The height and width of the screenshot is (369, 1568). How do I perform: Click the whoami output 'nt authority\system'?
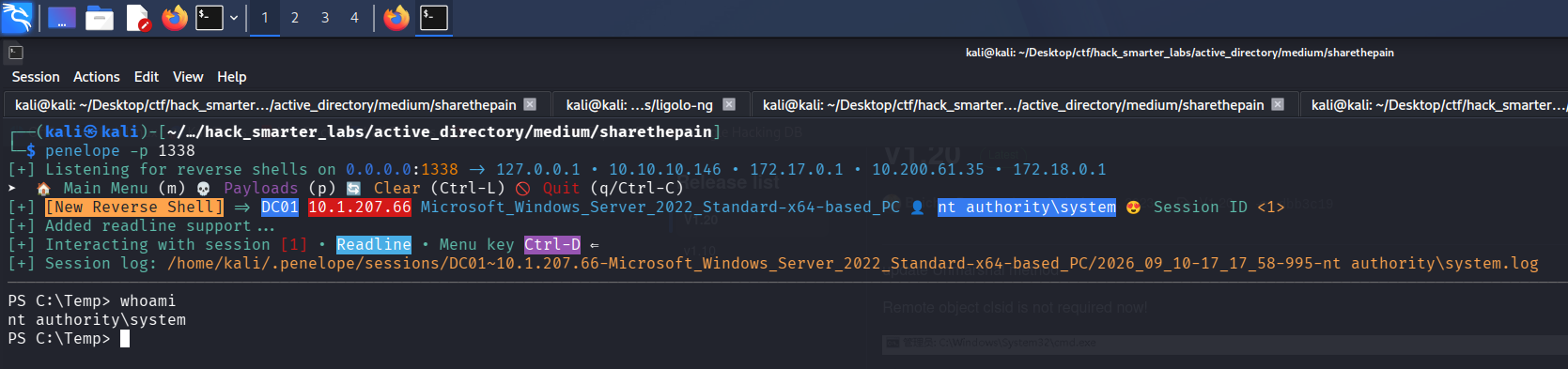click(97, 319)
